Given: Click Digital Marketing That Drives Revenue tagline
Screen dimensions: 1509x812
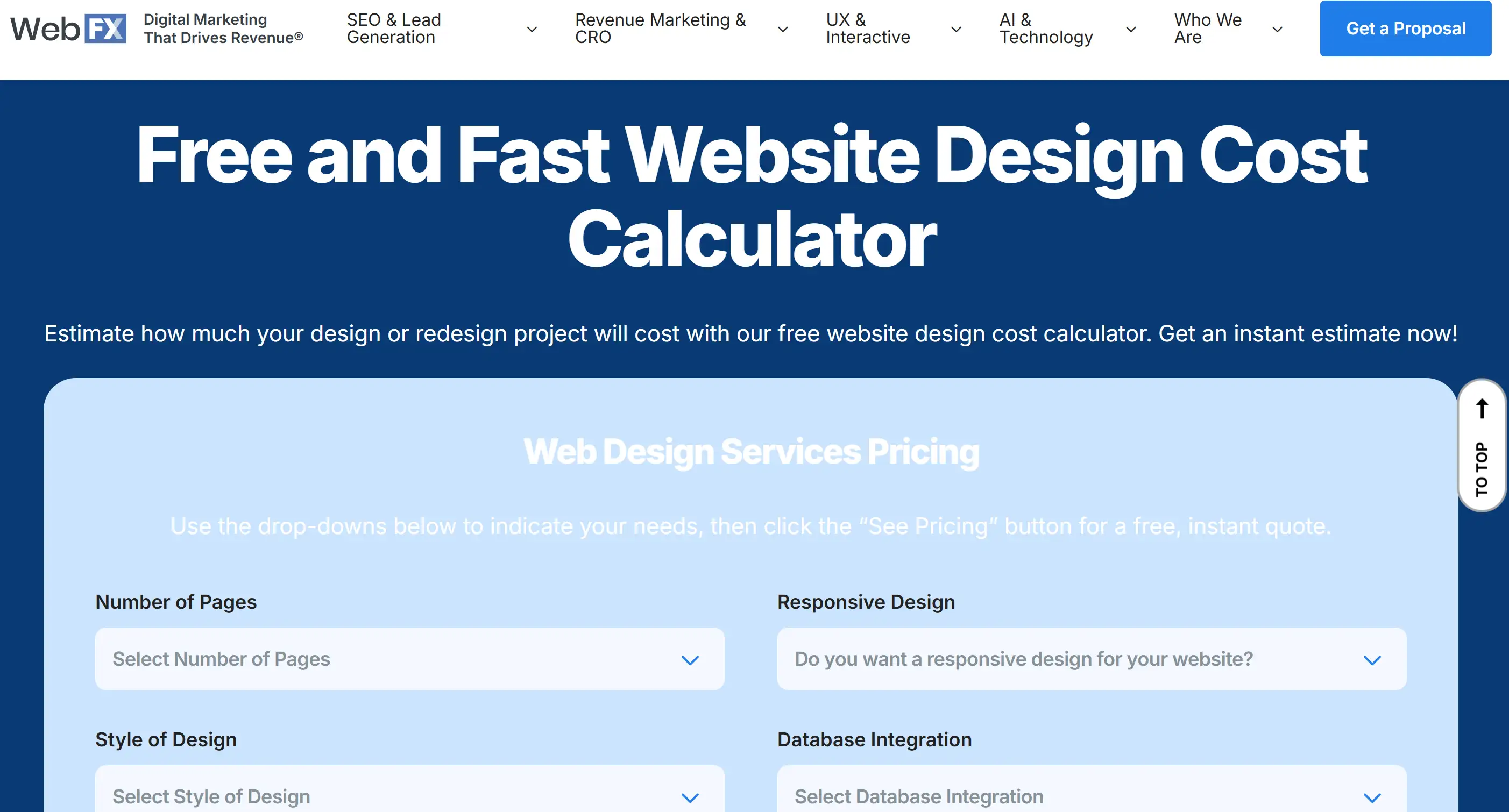Looking at the screenshot, I should (223, 29).
